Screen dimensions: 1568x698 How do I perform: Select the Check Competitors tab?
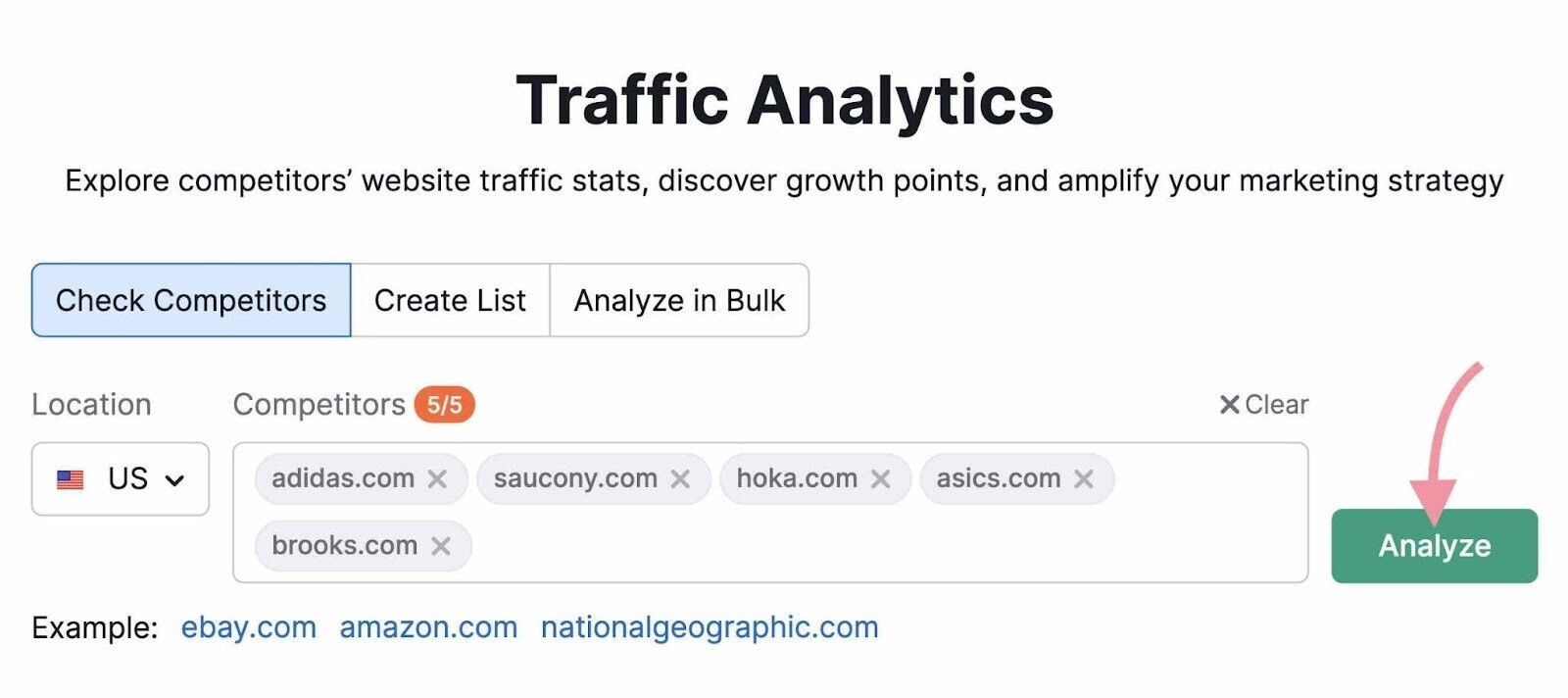(191, 300)
